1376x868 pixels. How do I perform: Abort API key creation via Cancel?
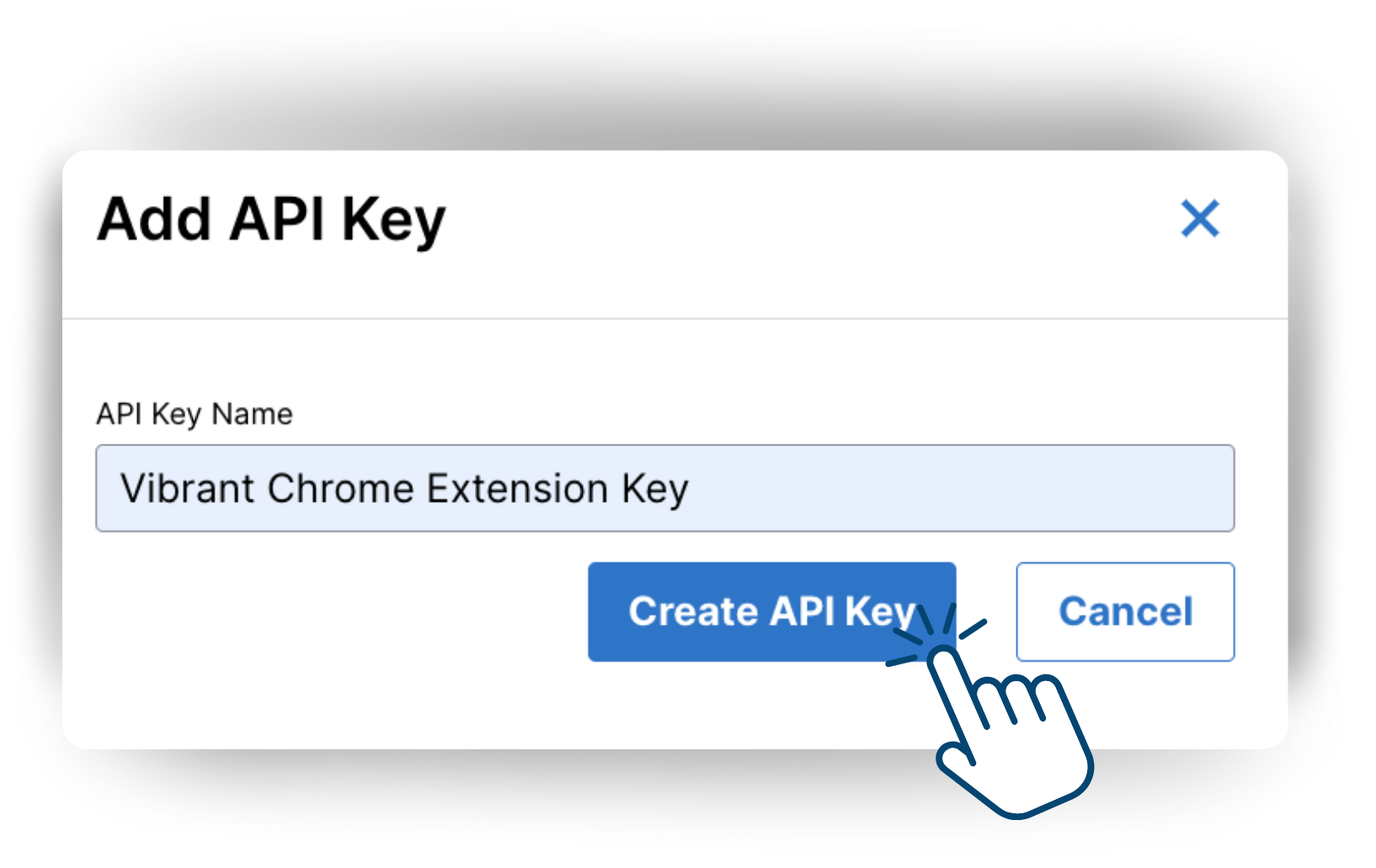(1125, 611)
